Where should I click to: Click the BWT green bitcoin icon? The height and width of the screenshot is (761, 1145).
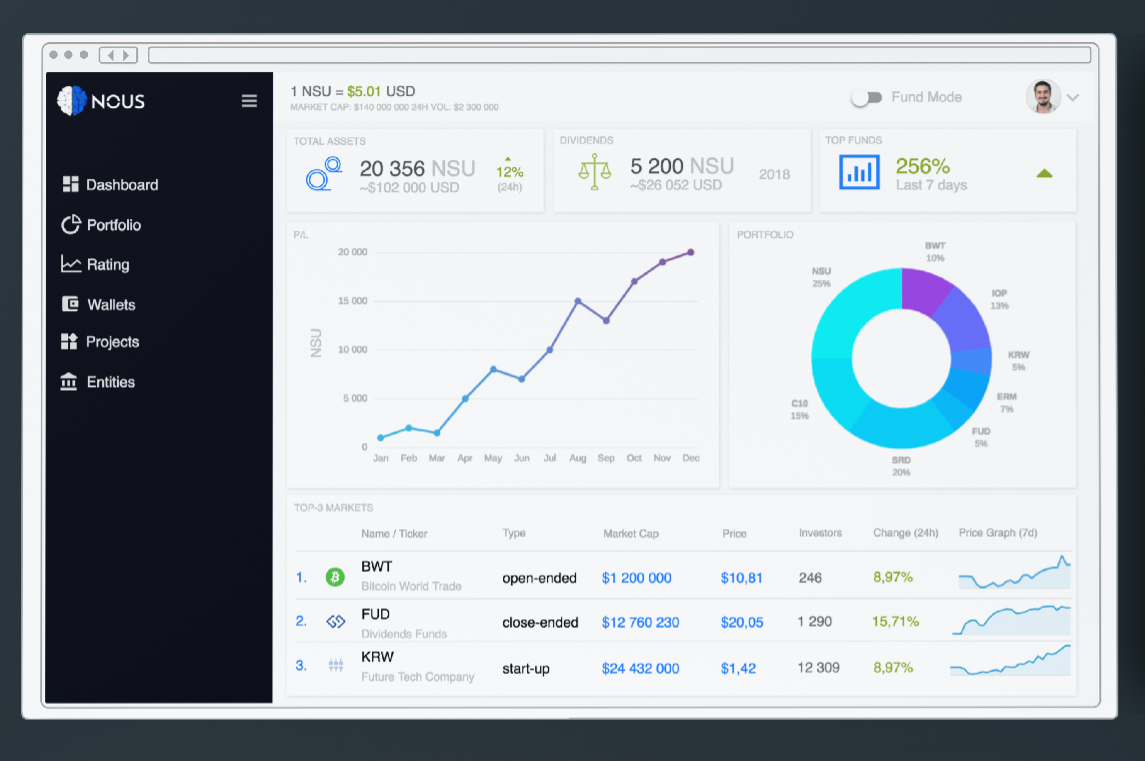tap(335, 578)
